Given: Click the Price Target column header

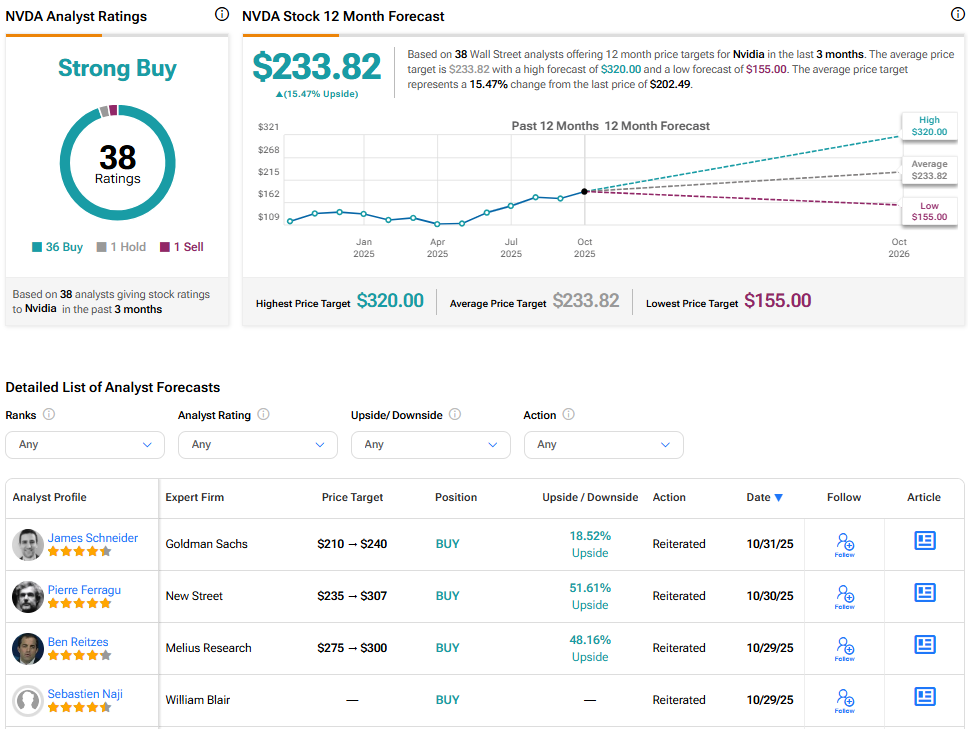Looking at the screenshot, I should pos(352,497).
